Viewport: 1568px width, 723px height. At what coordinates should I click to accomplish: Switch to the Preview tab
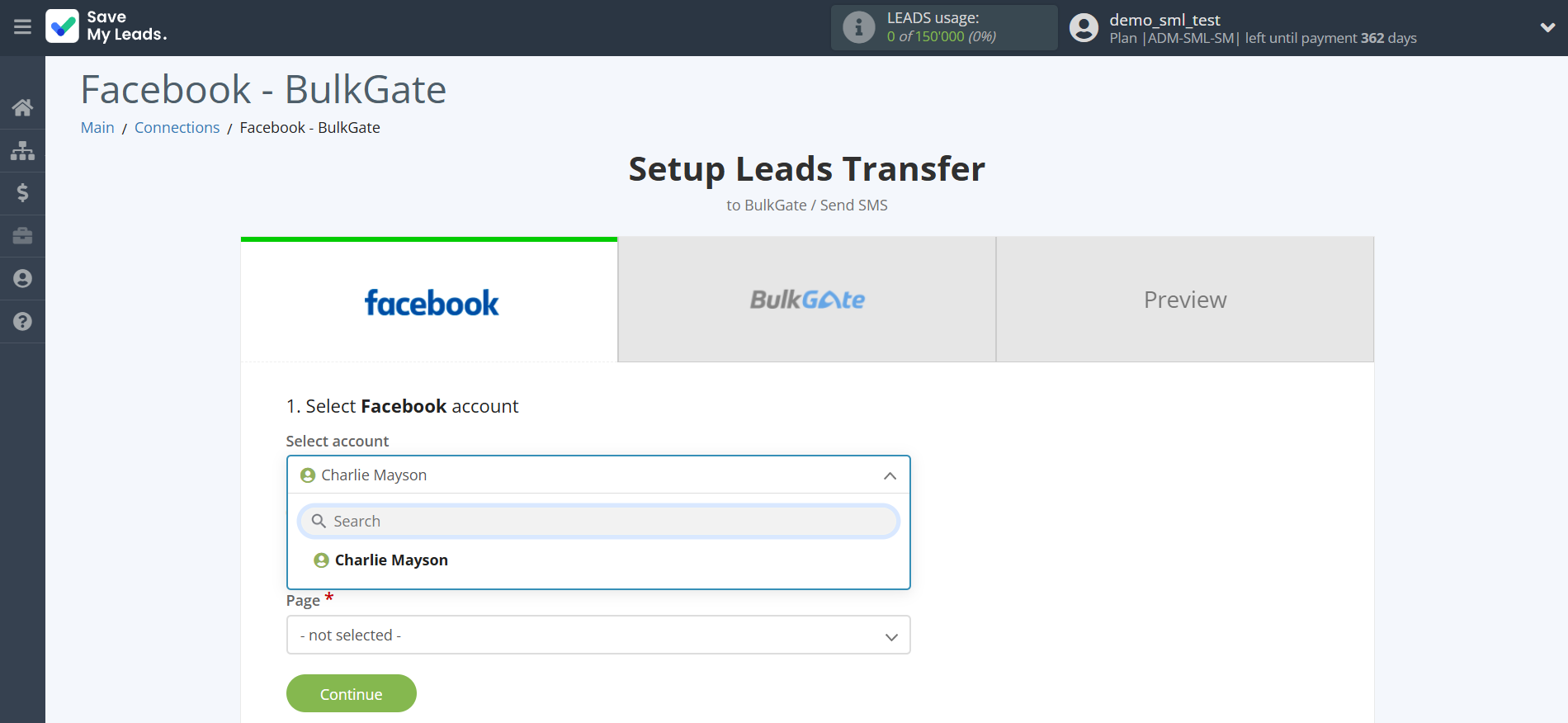[x=1184, y=300]
